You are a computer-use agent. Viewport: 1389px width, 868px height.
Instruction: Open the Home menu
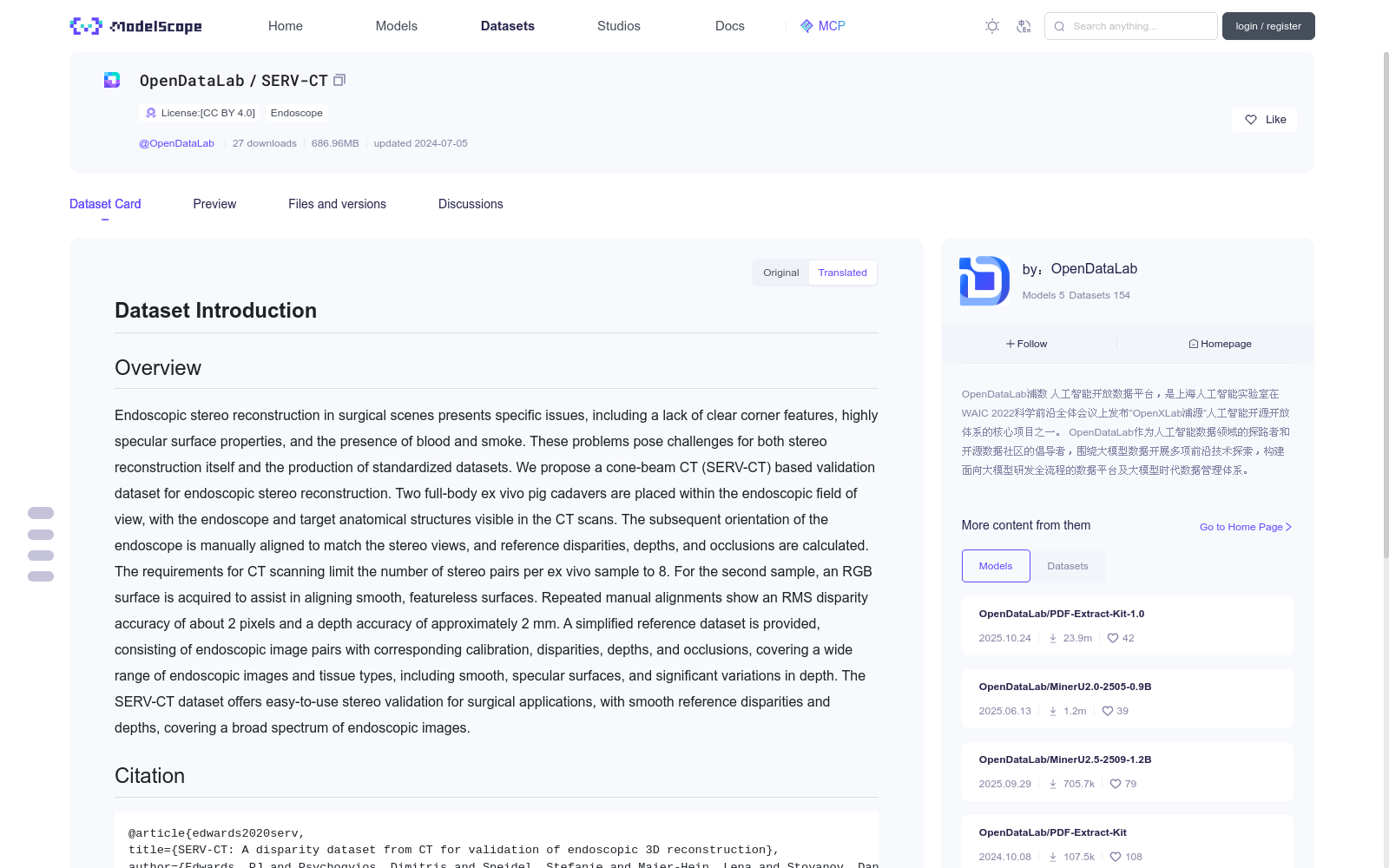(x=286, y=26)
